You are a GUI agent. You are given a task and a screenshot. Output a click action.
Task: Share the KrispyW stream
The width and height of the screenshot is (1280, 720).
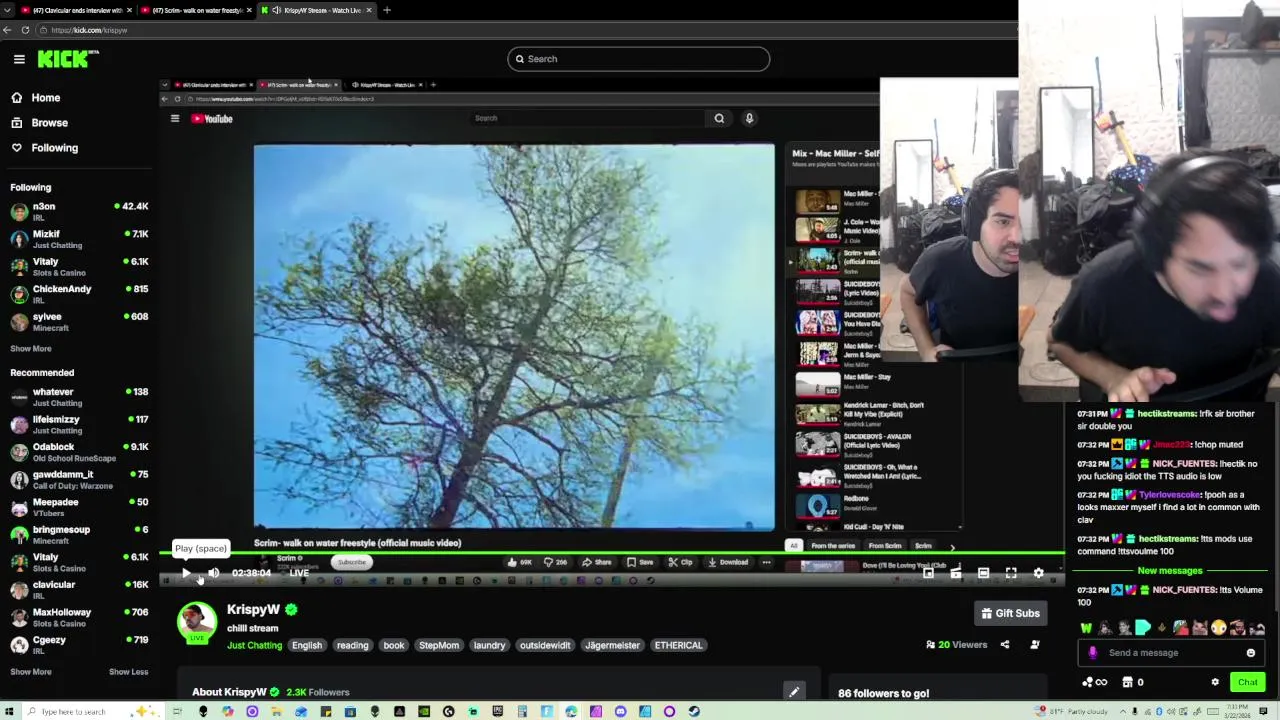tap(1005, 645)
